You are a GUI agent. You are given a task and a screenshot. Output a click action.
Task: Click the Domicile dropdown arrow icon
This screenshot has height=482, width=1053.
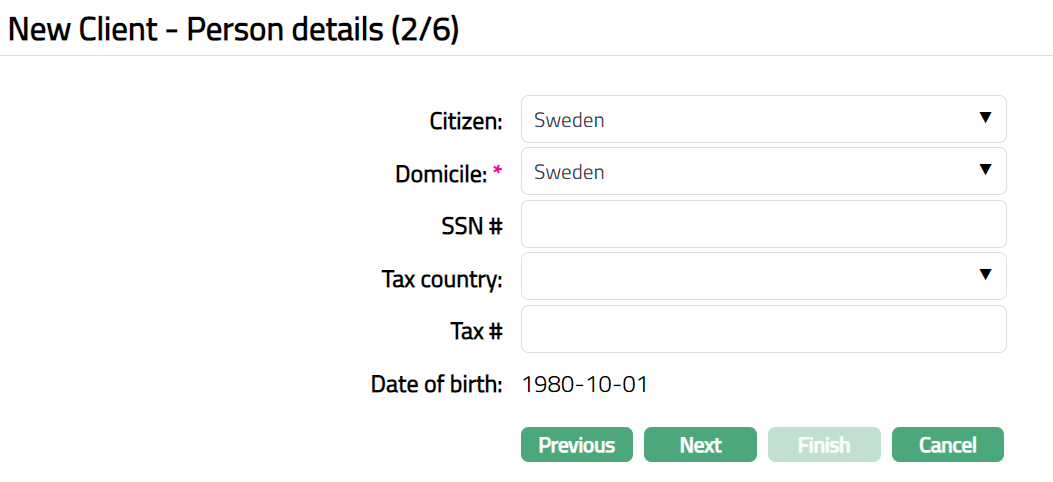click(x=985, y=171)
